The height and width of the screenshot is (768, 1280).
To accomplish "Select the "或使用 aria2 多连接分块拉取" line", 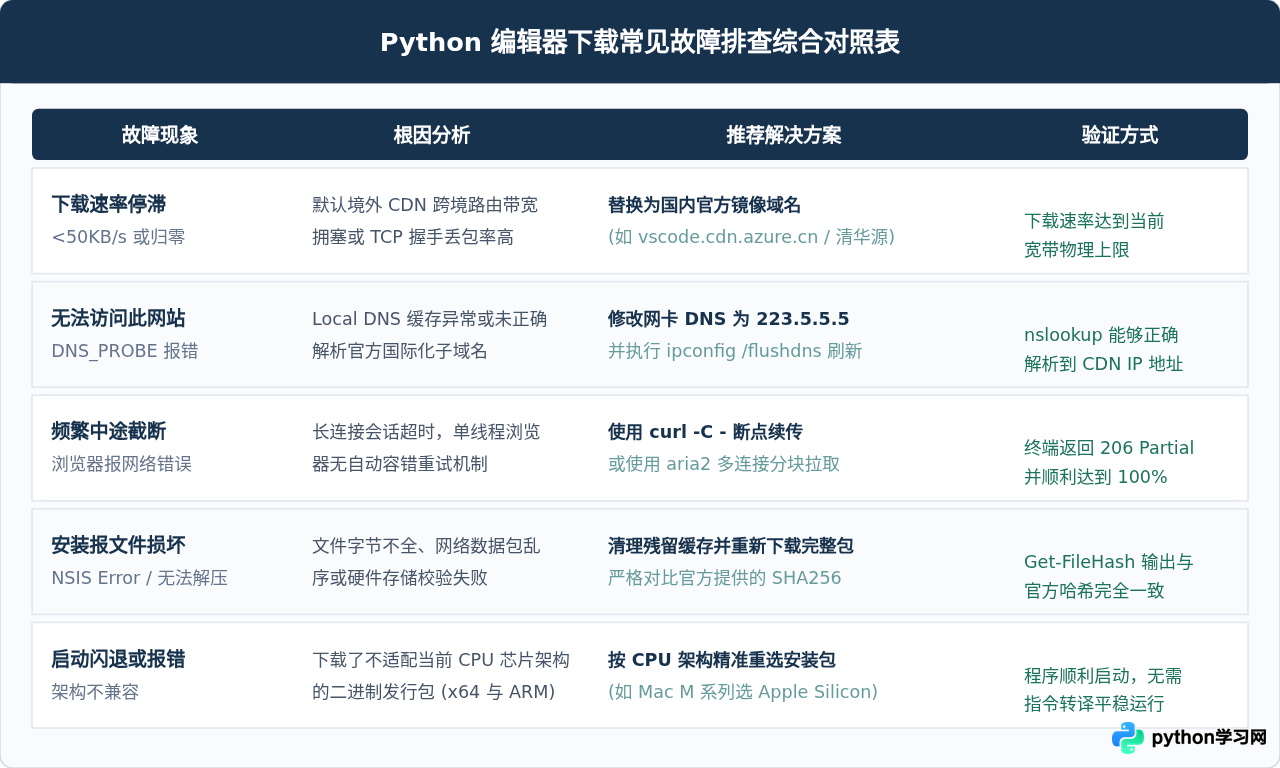I will 724,464.
